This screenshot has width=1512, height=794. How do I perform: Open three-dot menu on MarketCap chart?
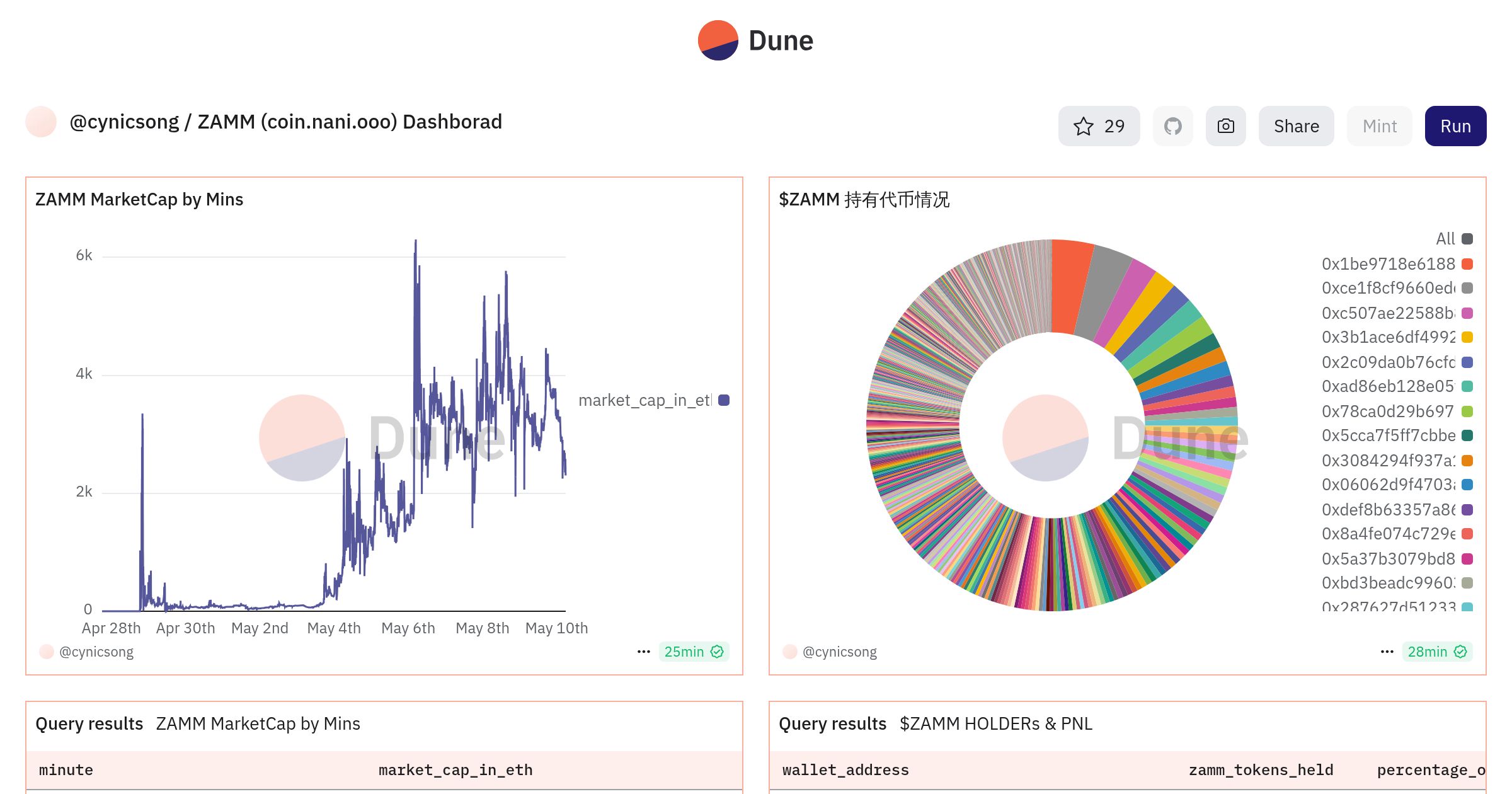tap(643, 652)
